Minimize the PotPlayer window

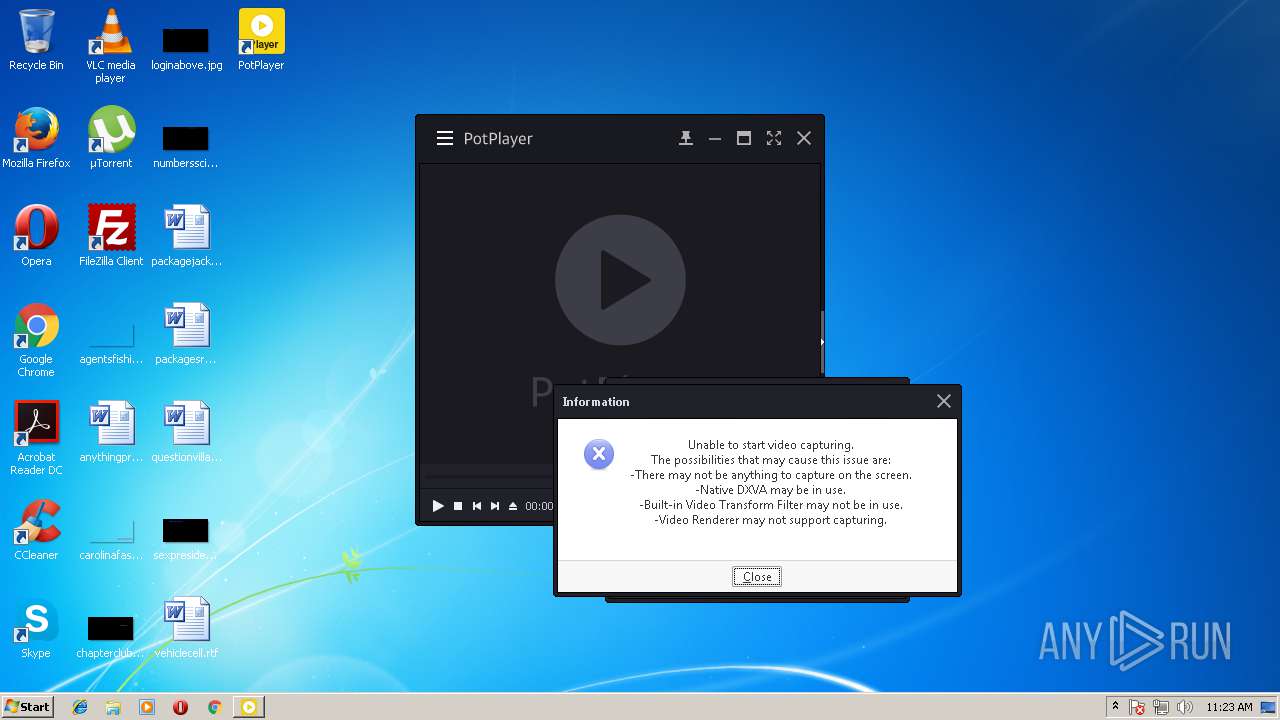pos(715,139)
